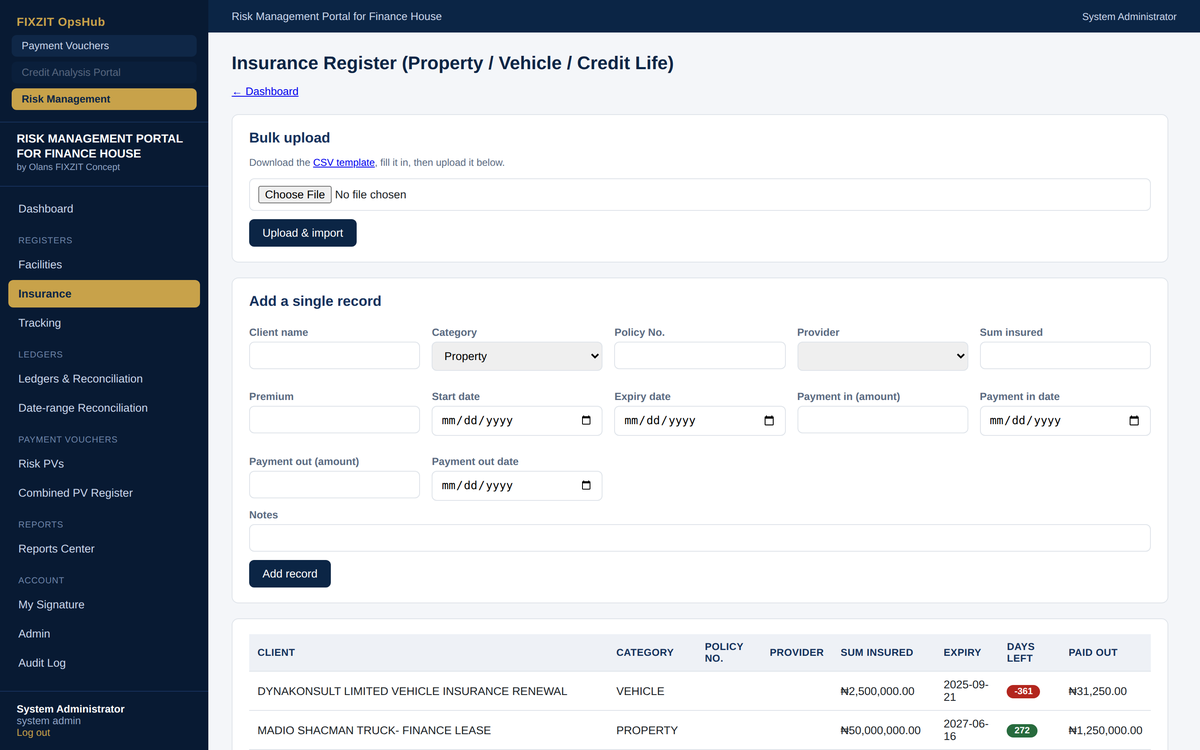Open Admin page in sidebar
The width and height of the screenshot is (1200, 750).
pos(104,634)
